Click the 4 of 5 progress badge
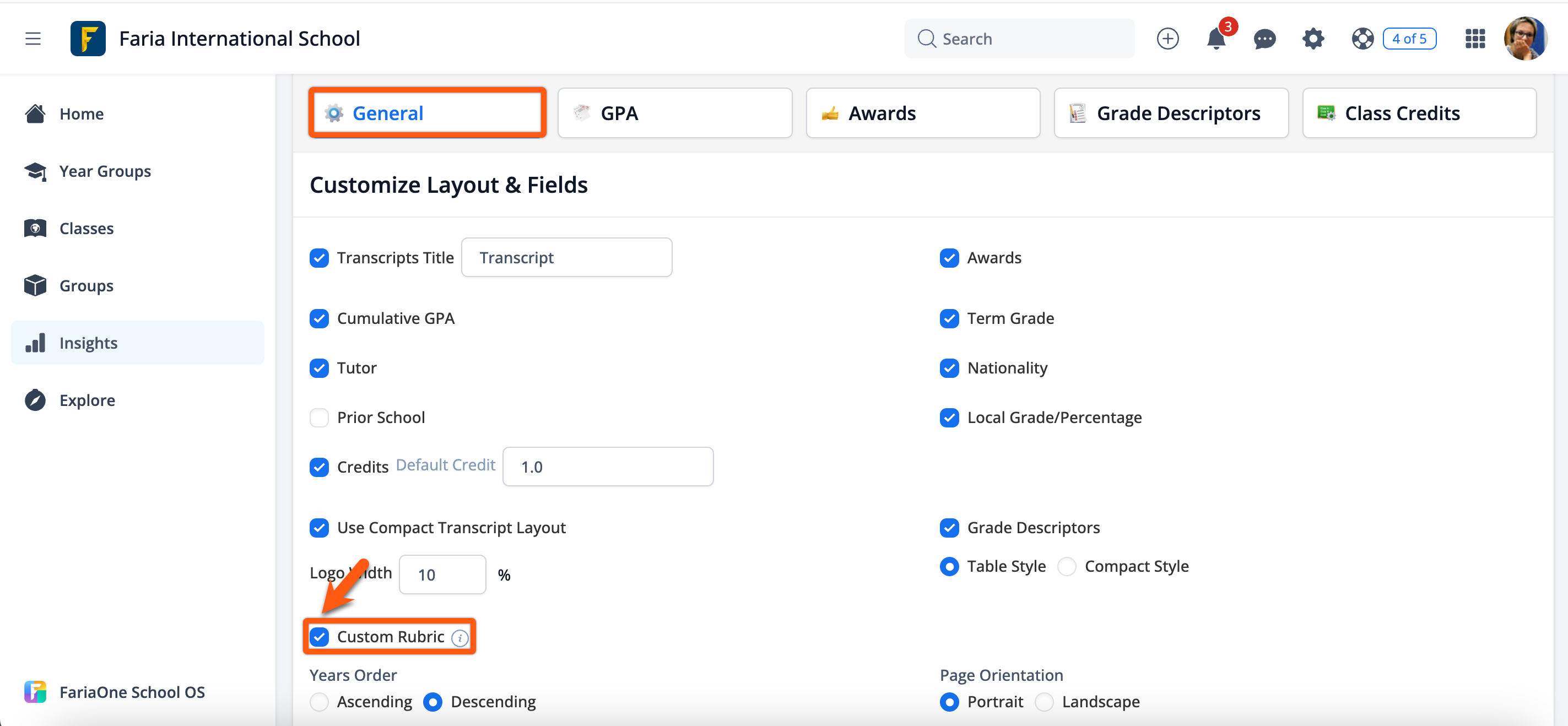The width and height of the screenshot is (1568, 726). click(1409, 39)
